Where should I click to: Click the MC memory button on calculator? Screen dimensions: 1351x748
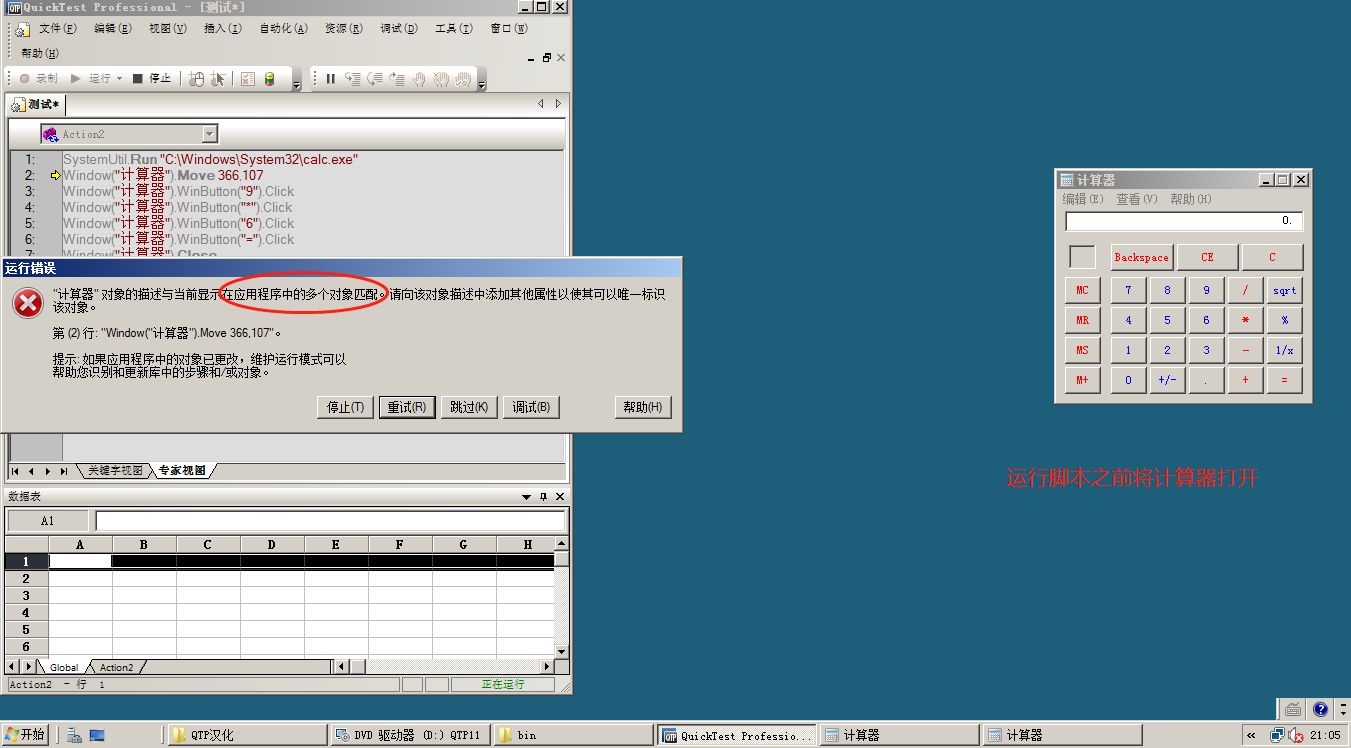(x=1082, y=291)
